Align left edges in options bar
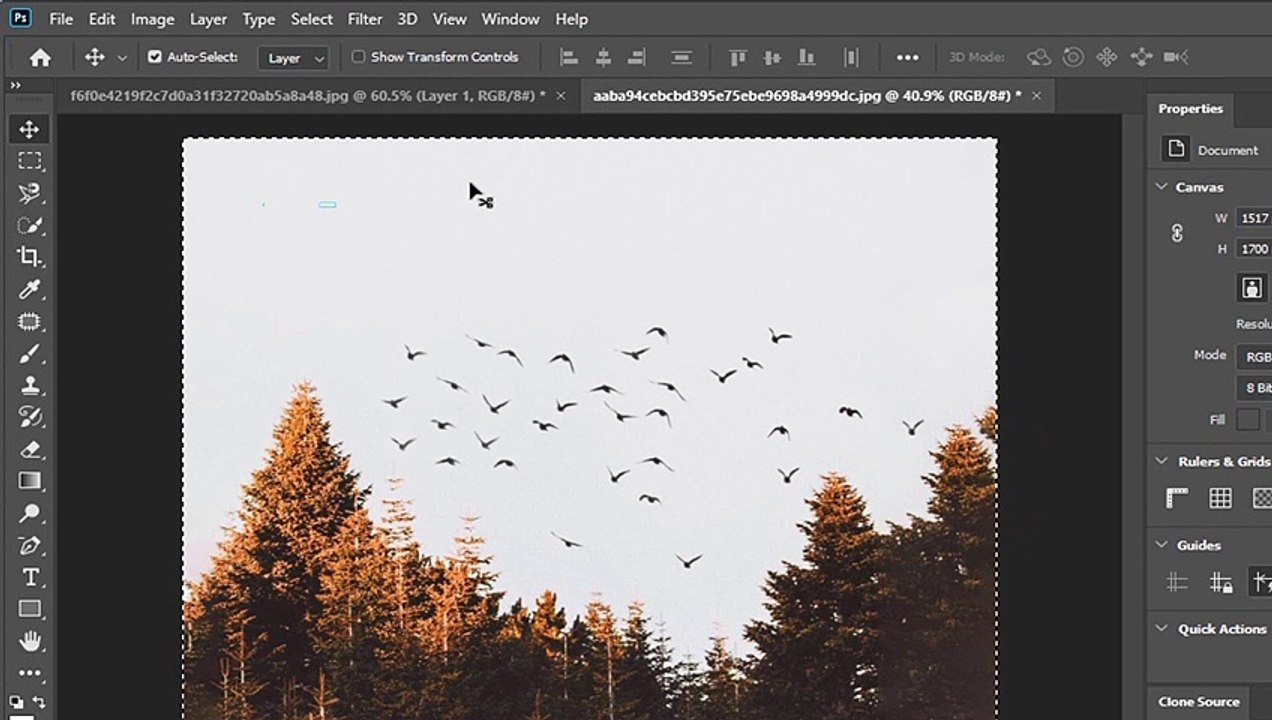 (x=569, y=58)
